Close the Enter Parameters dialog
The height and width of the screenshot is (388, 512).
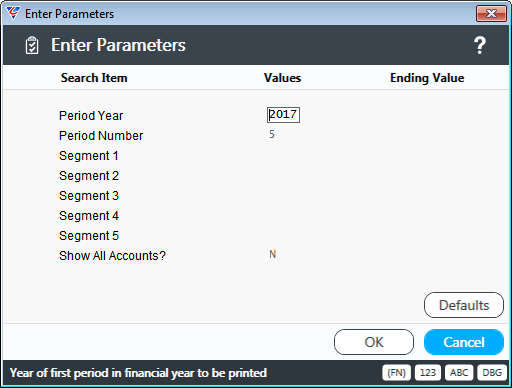click(491, 14)
